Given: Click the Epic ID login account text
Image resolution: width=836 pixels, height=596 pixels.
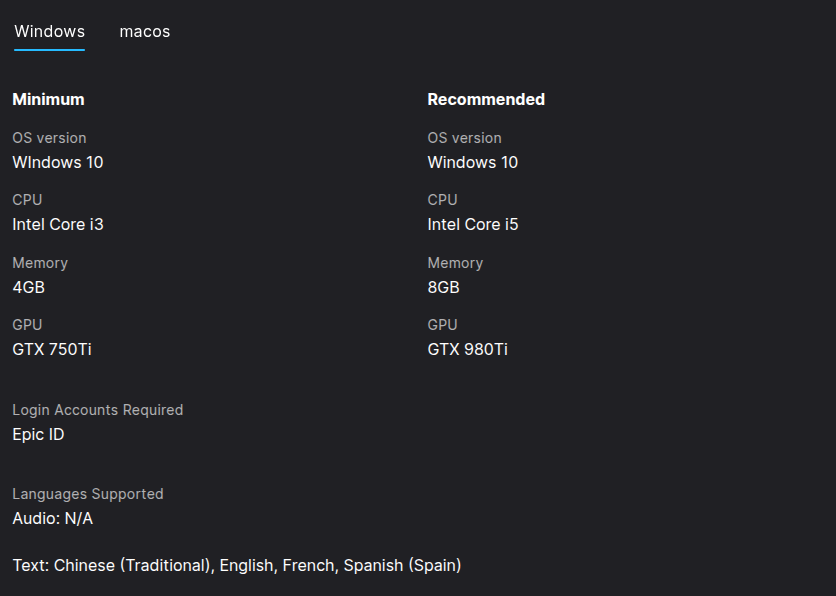Looking at the screenshot, I should coord(38,434).
